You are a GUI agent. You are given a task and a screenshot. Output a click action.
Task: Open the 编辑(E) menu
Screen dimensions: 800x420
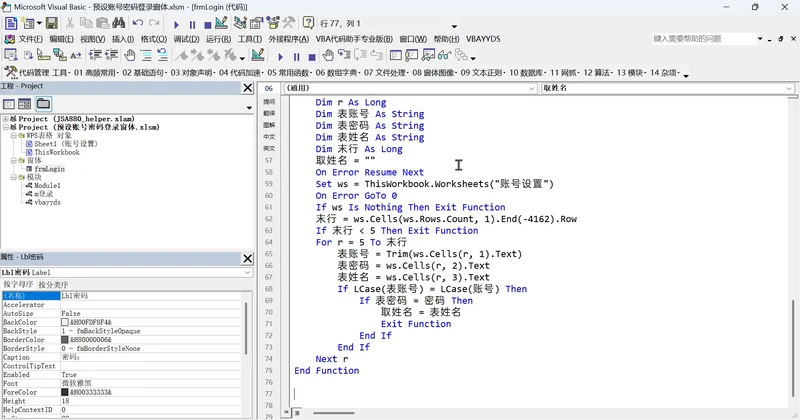[61, 39]
